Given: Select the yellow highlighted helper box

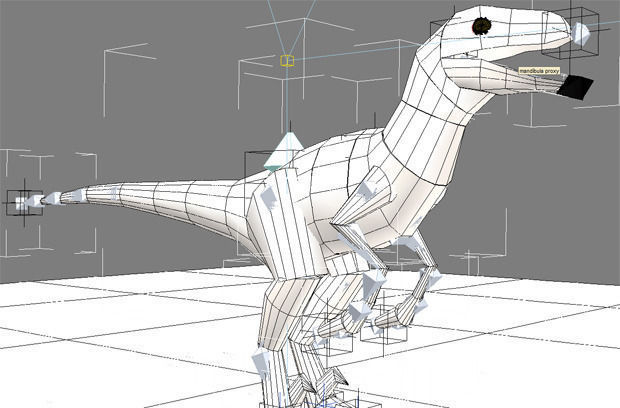Looking at the screenshot, I should click(287, 60).
